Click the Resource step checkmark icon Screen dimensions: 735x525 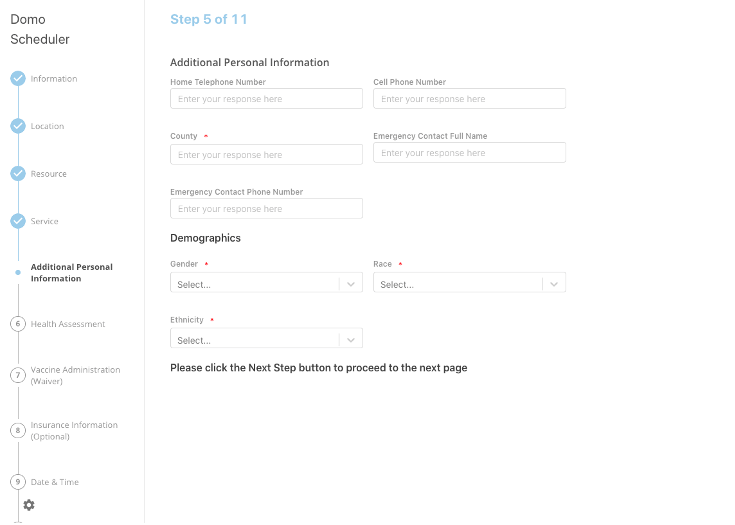pyautogui.click(x=18, y=173)
